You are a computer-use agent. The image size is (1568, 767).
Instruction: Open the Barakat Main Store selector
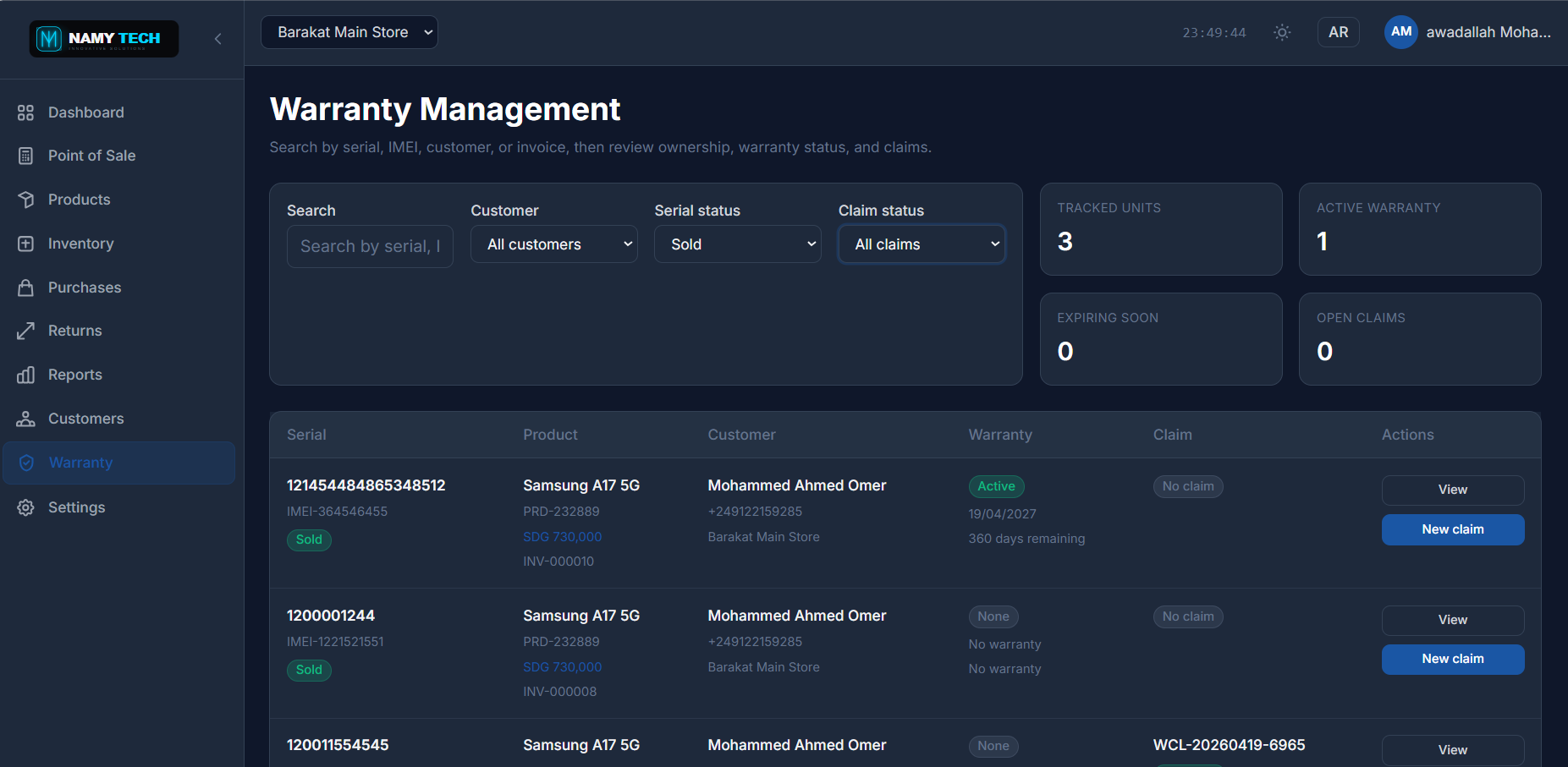click(x=349, y=32)
